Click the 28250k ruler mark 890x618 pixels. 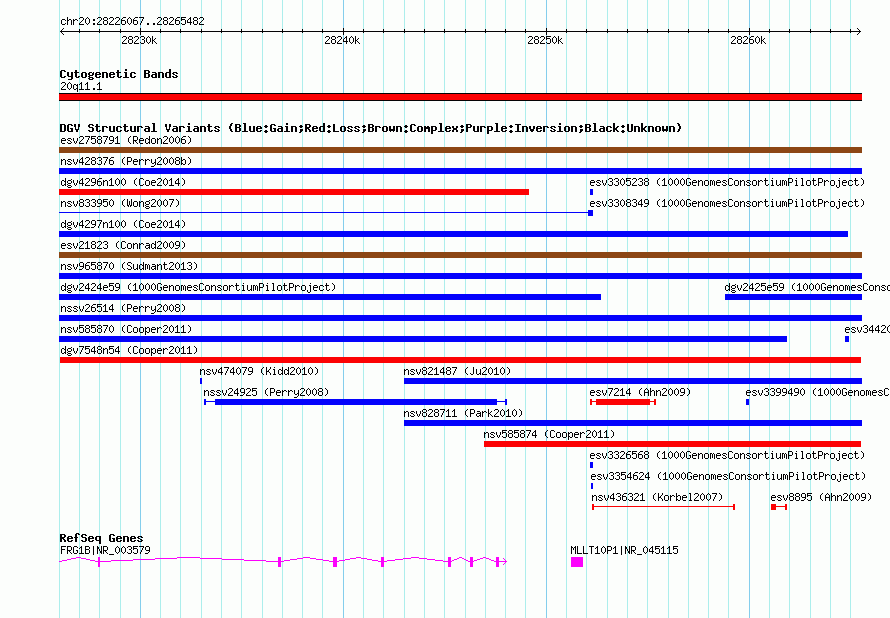coord(545,40)
